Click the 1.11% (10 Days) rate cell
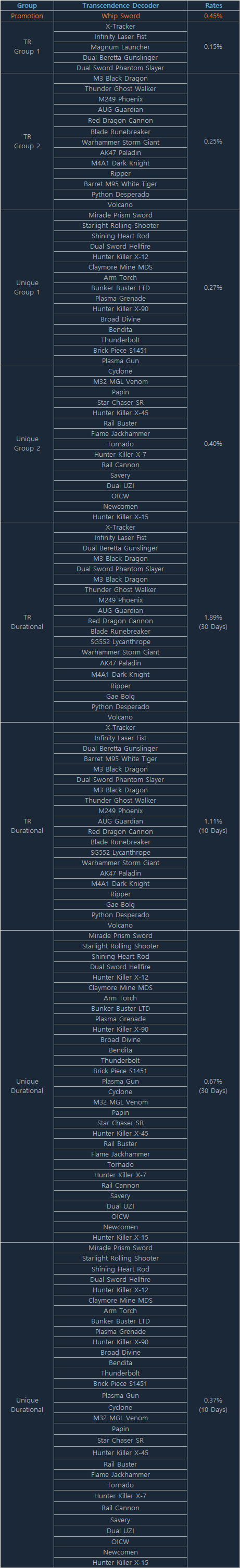Viewport: 240px width, 1568px height. 213,826
